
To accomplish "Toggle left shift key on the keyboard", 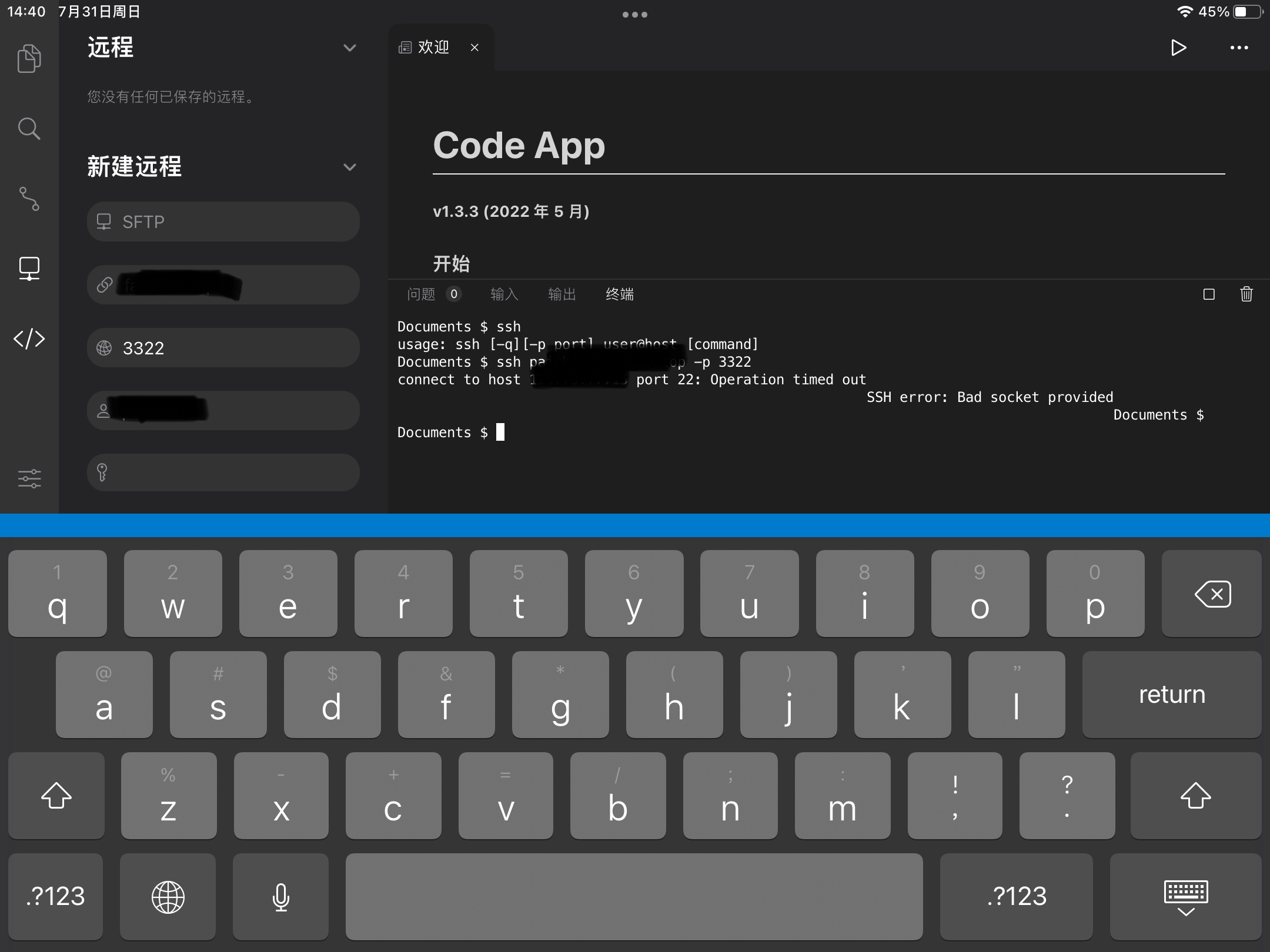I will (x=56, y=796).
